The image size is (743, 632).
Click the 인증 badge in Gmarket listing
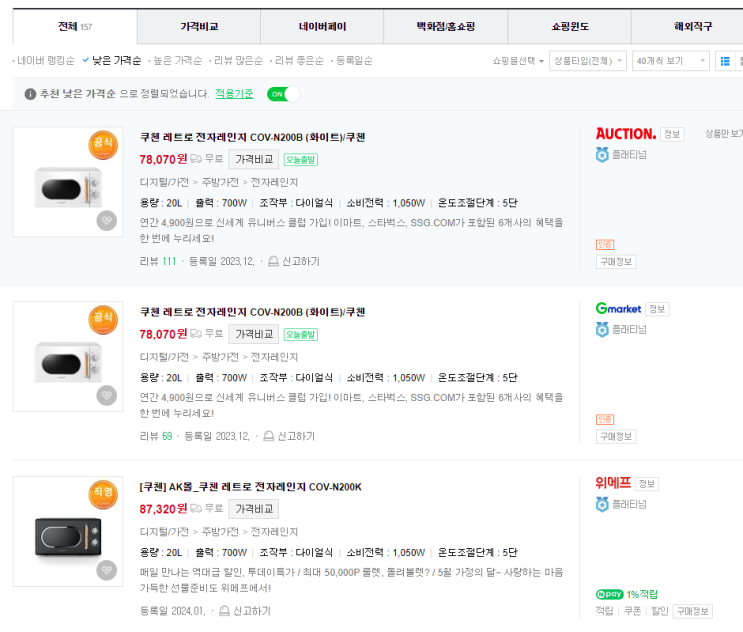coord(605,420)
